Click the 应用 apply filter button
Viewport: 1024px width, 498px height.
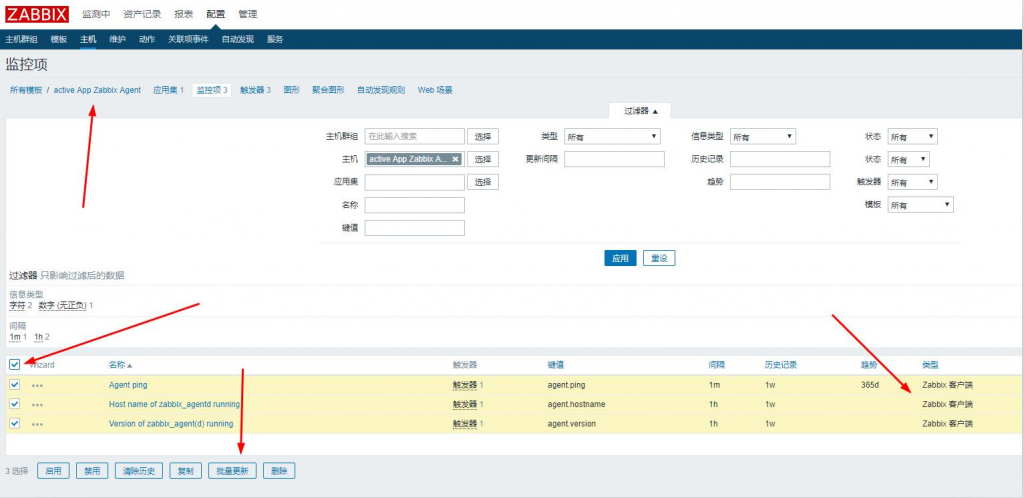point(620,258)
